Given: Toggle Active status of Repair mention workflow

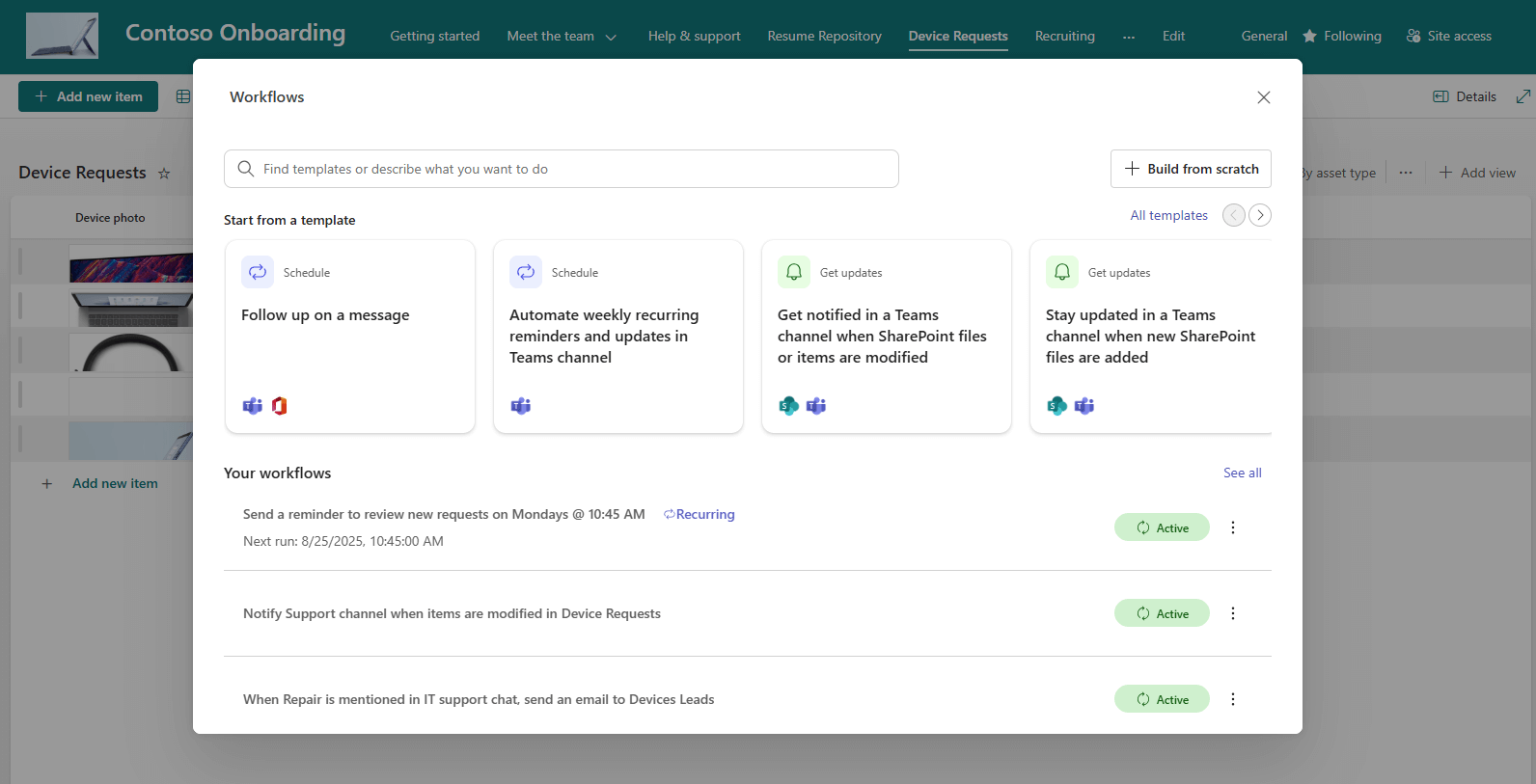Looking at the screenshot, I should point(1161,699).
